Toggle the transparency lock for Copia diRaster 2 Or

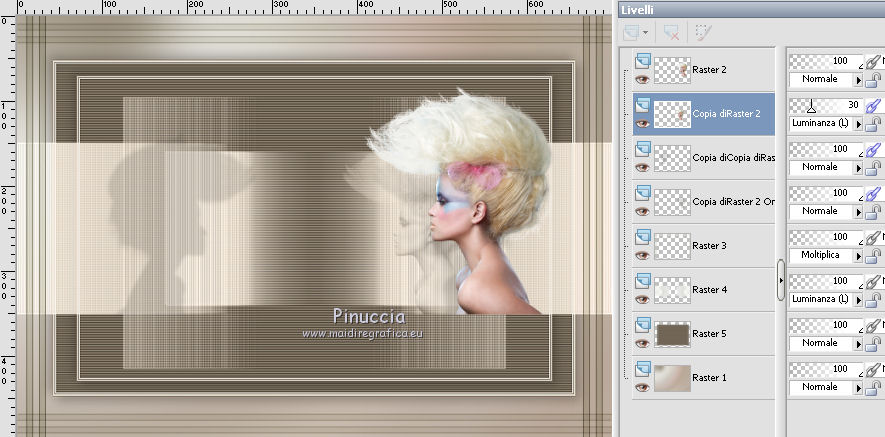(873, 212)
